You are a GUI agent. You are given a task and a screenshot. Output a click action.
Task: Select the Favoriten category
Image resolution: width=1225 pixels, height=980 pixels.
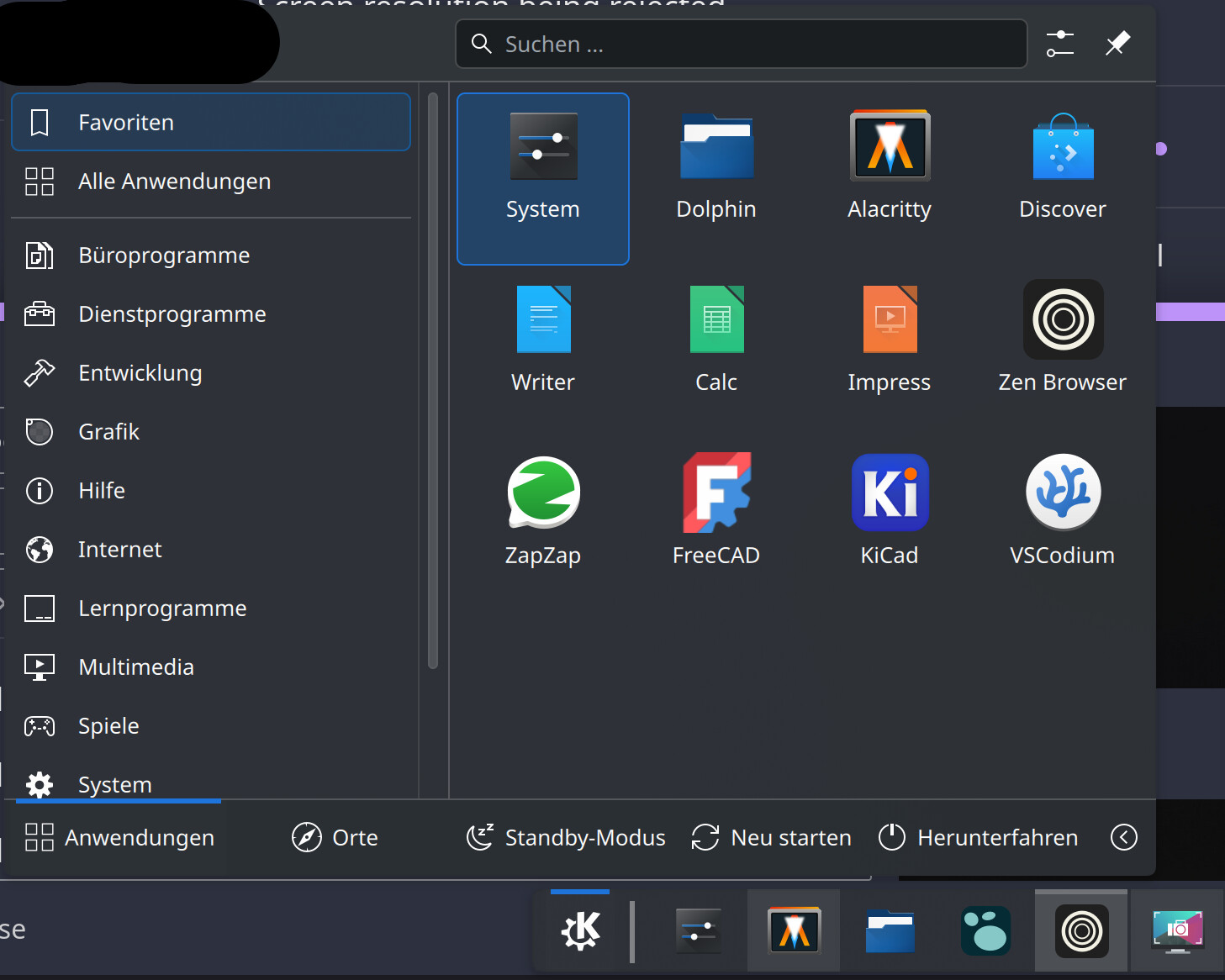click(x=211, y=122)
